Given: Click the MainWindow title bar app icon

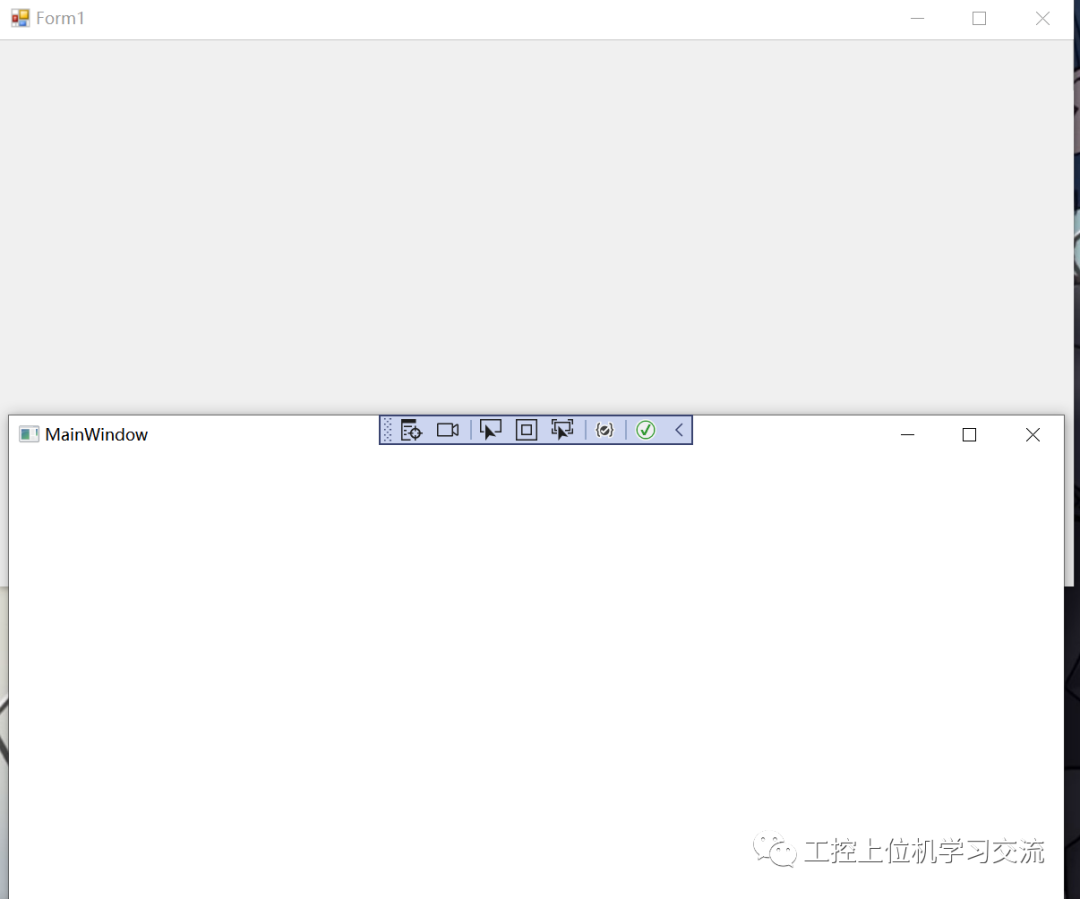Looking at the screenshot, I should pos(29,434).
